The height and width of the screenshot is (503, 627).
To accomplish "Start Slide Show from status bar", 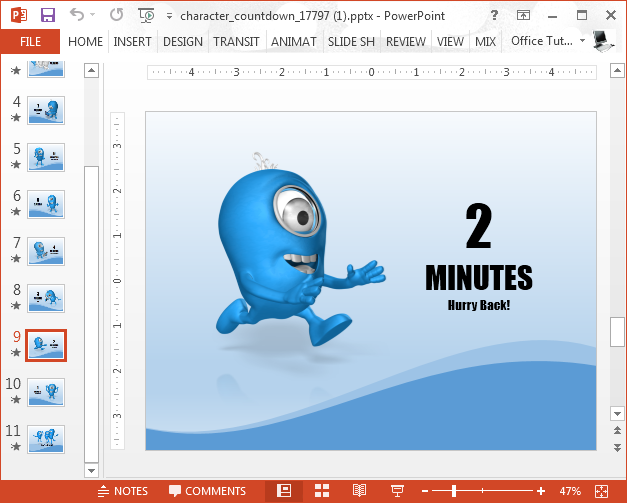I will 397,491.
